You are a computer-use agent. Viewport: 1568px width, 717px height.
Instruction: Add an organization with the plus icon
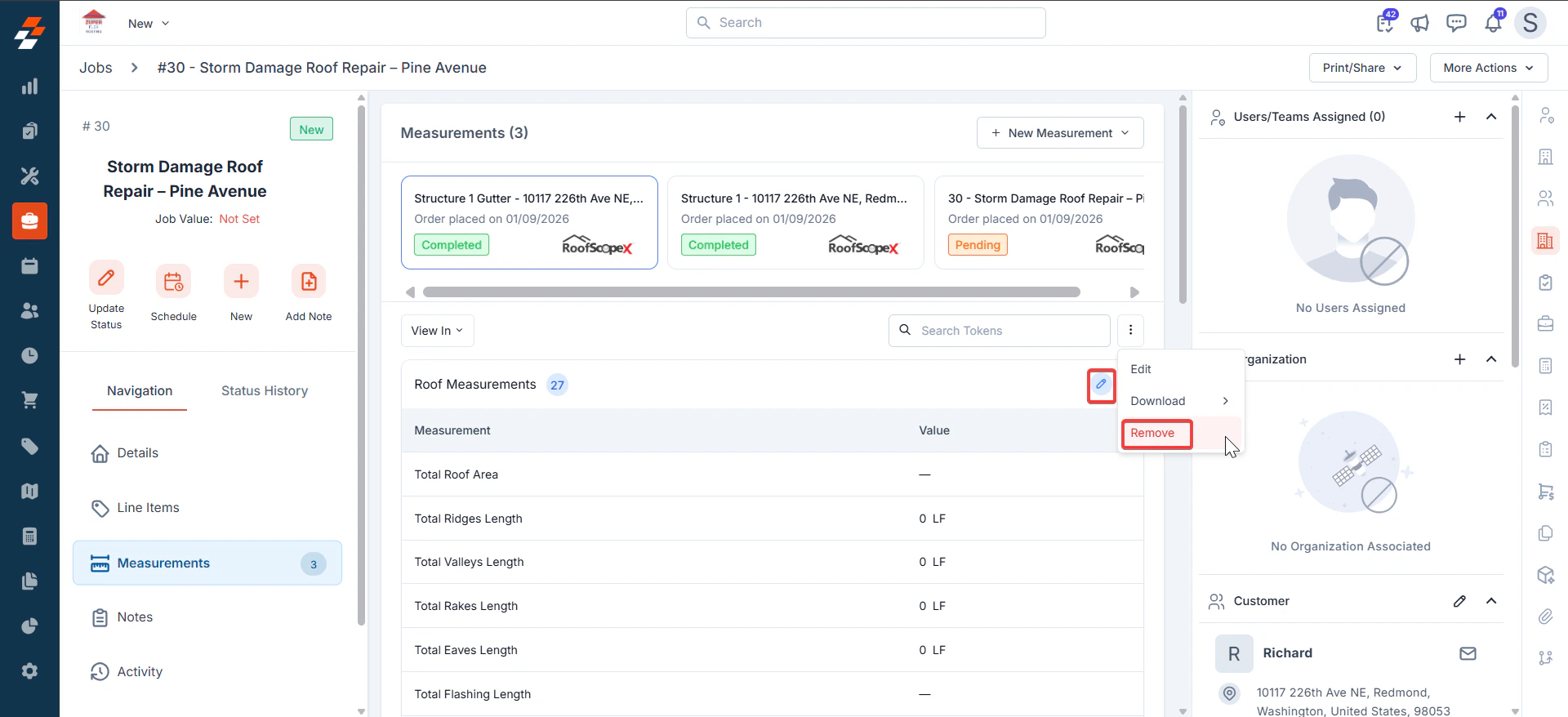tap(1459, 359)
